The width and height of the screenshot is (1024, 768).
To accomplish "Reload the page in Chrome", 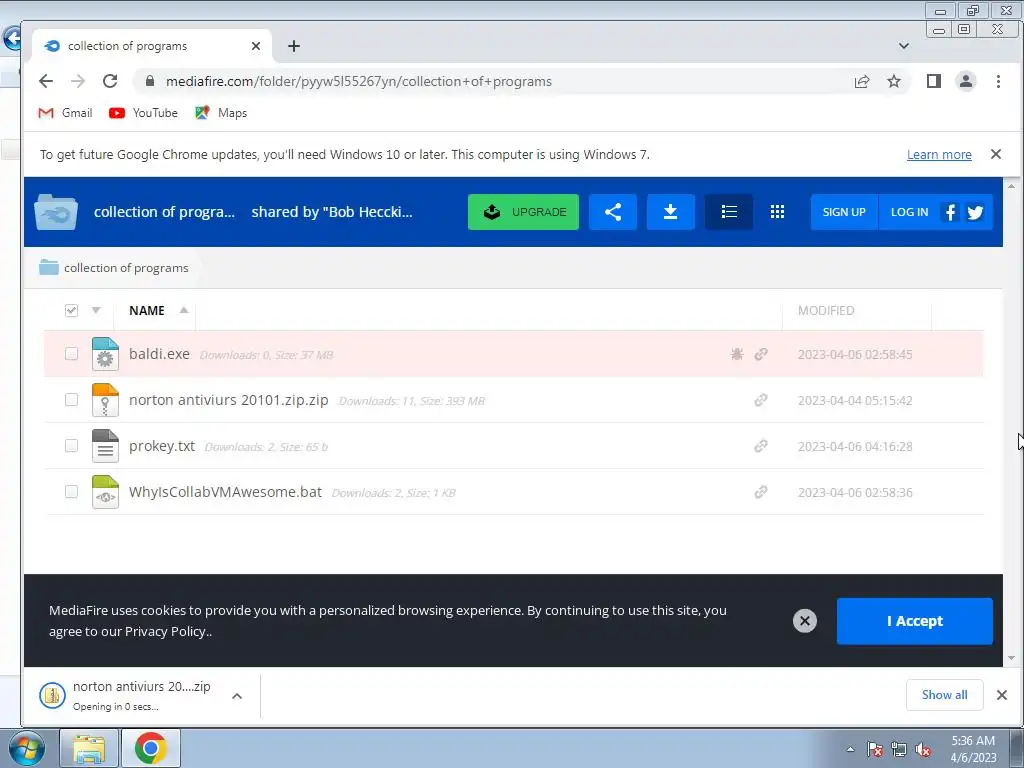I will pyautogui.click(x=110, y=81).
